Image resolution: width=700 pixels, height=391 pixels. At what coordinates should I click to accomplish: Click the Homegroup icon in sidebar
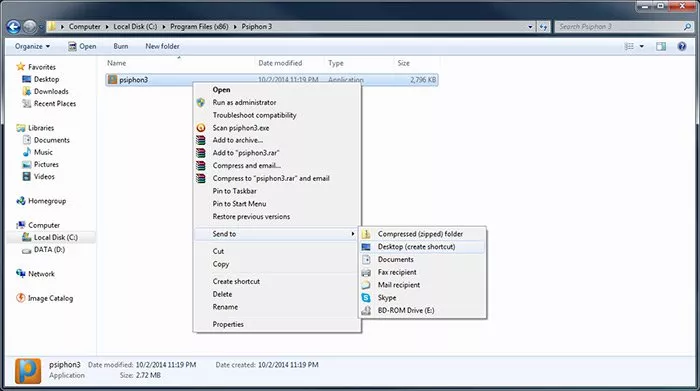21,201
